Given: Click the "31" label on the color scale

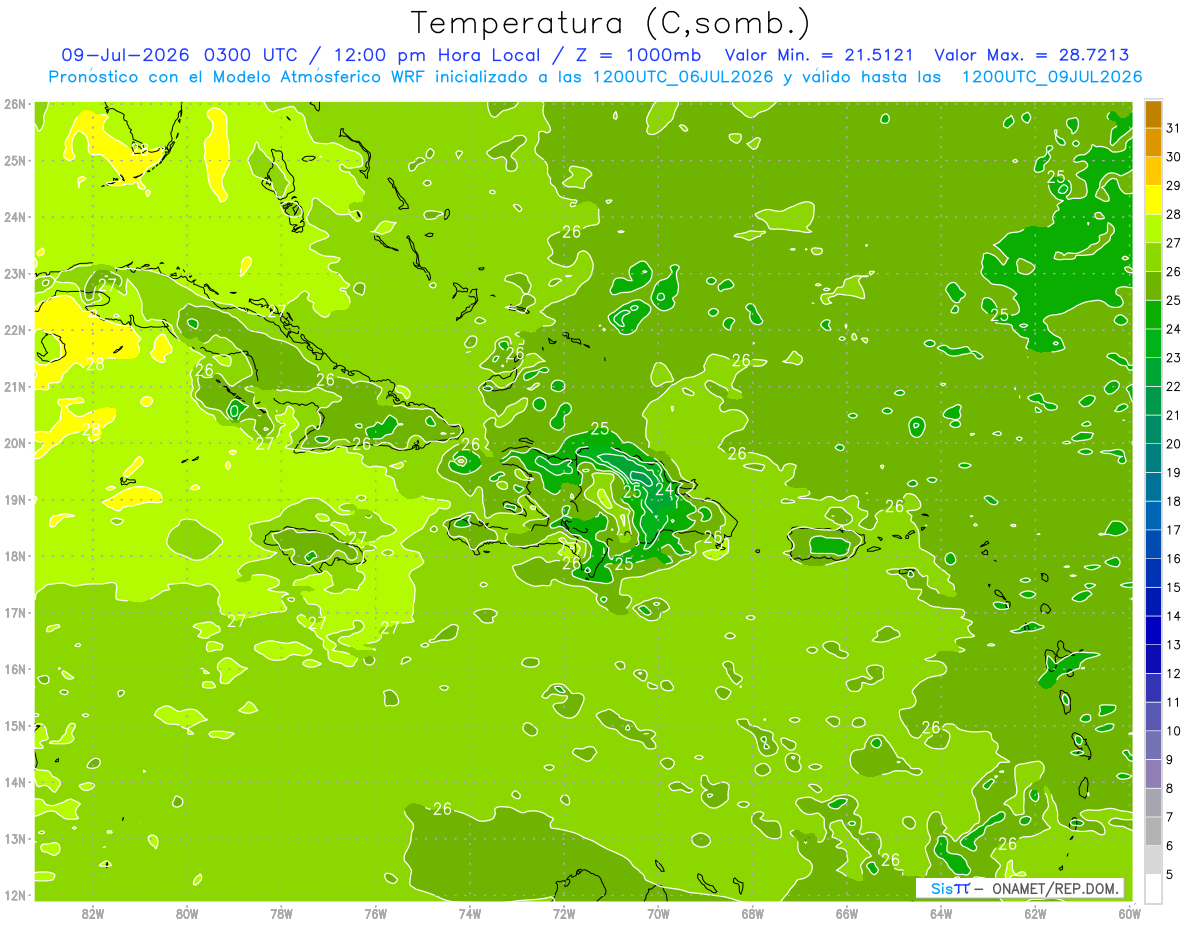Looking at the screenshot, I should 1174,128.
